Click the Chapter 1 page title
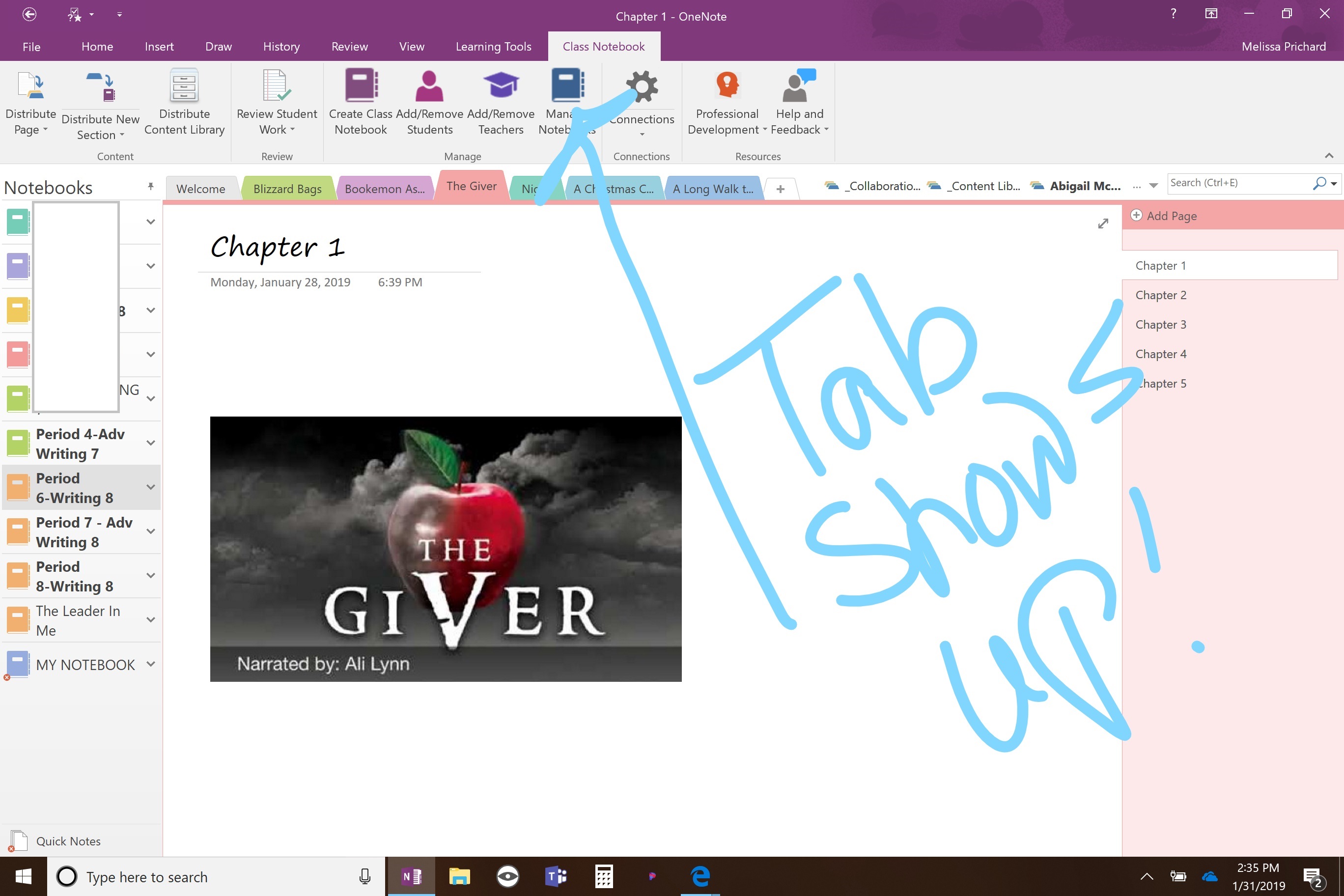This screenshot has width=1344, height=896. 277,247
